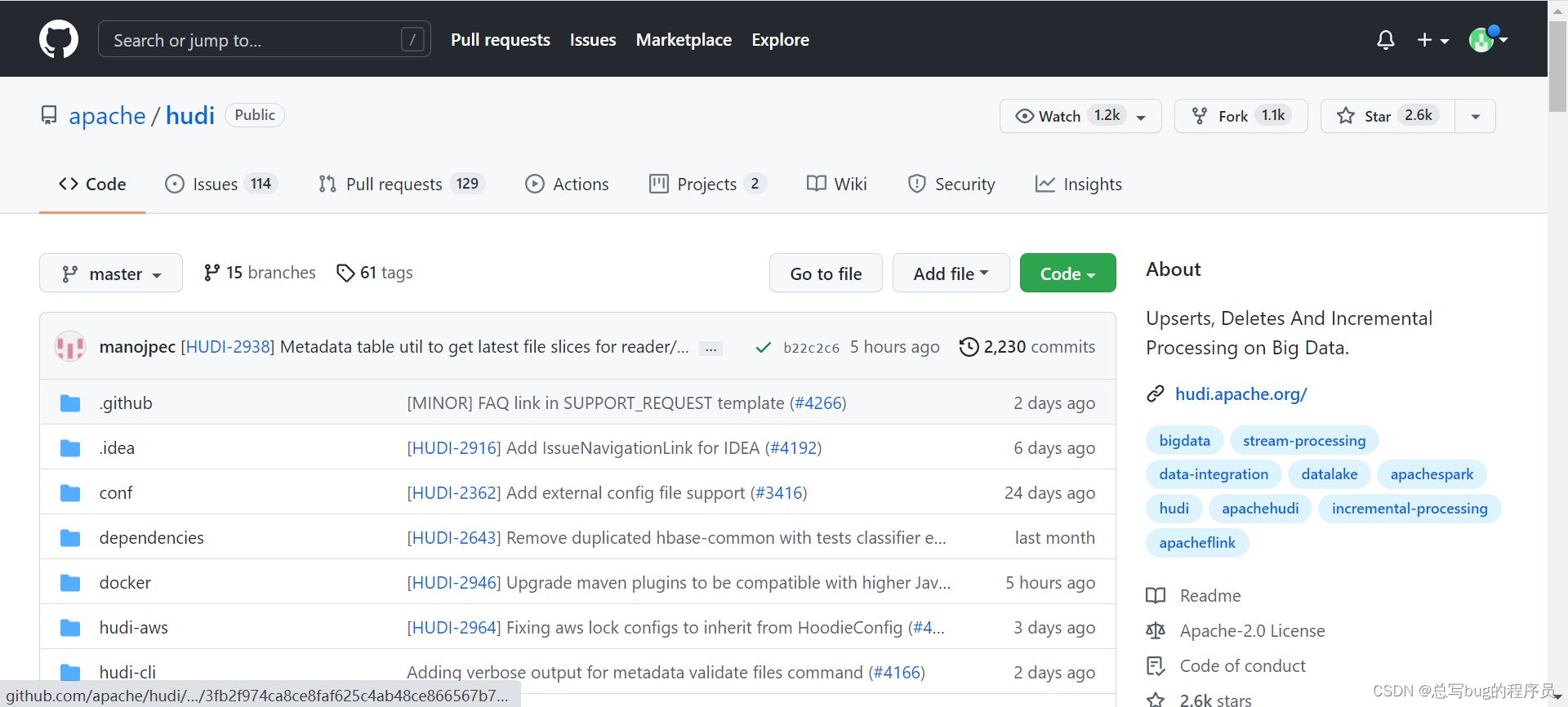Open the master branch selector

(x=111, y=273)
